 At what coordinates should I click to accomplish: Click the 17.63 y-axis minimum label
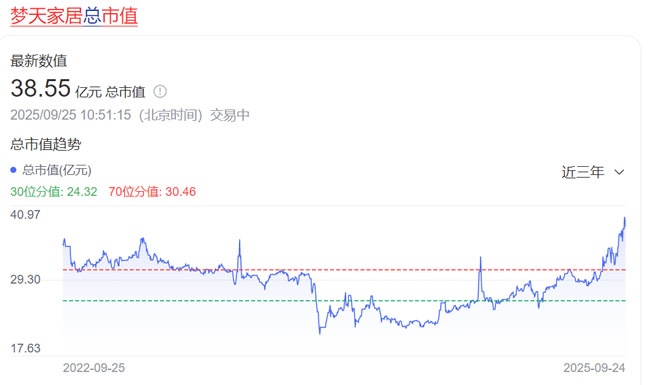coord(25,348)
